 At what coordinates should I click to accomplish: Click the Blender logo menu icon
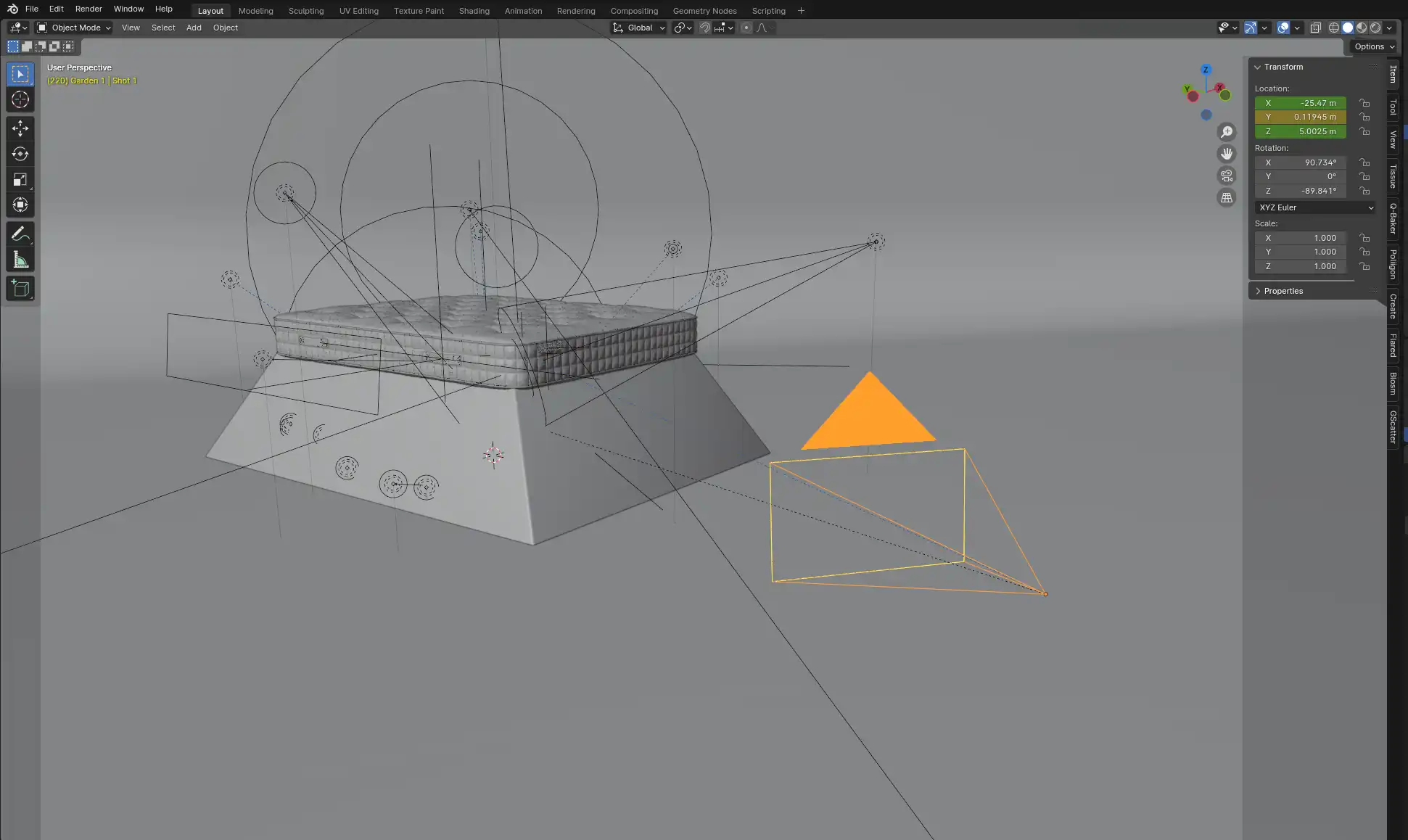[12, 9]
